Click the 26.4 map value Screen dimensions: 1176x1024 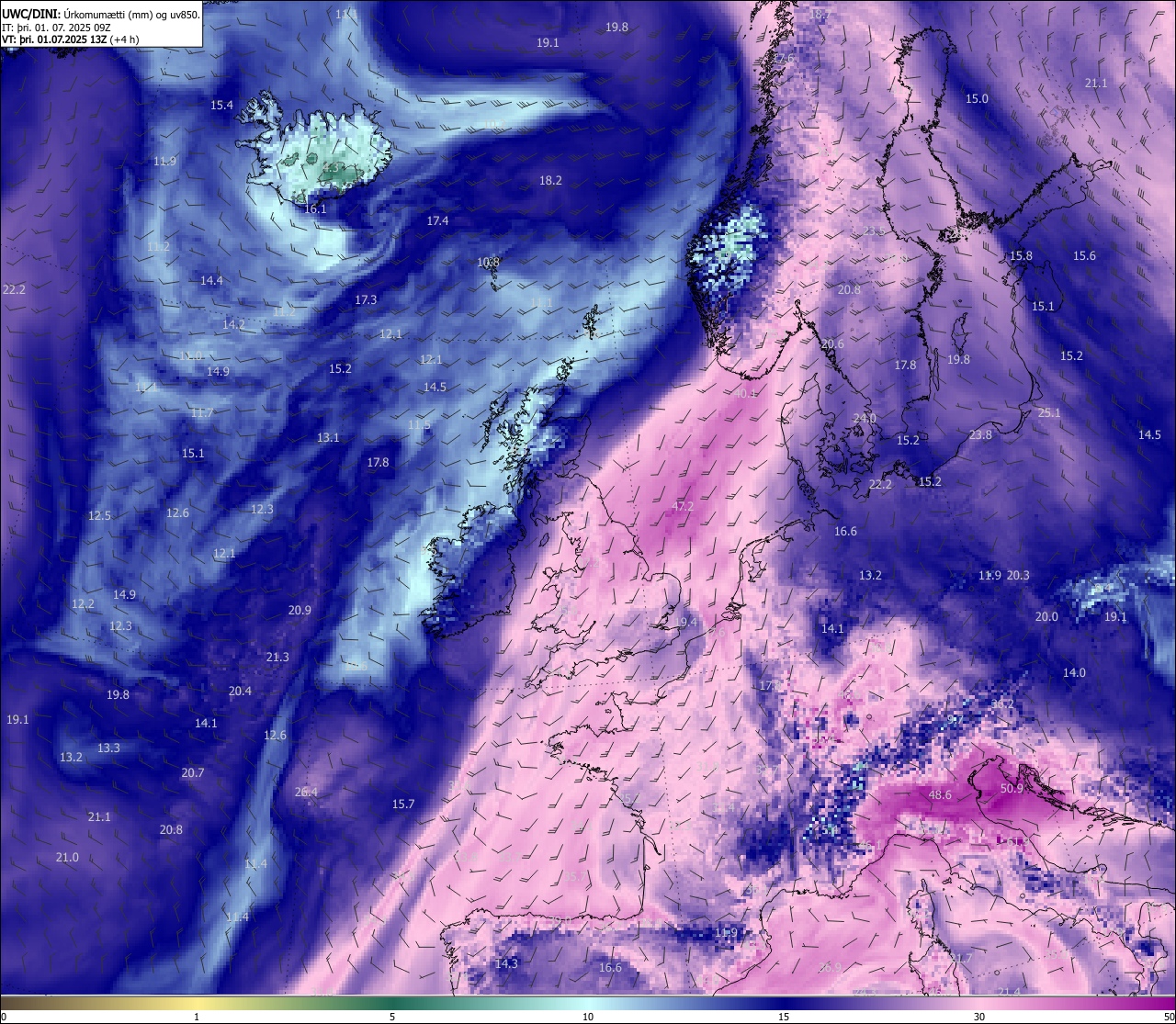306,793
